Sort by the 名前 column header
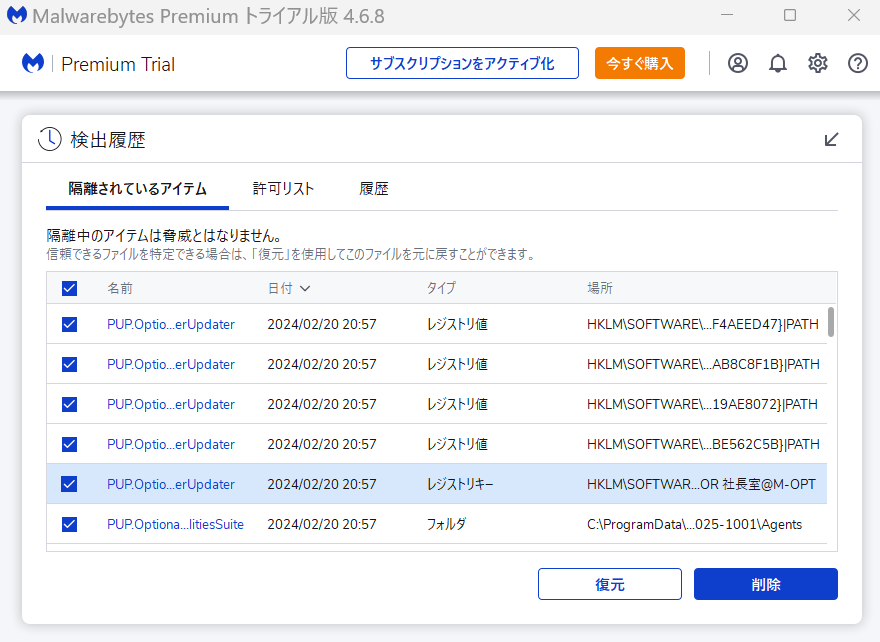Screen dimensions: 880x642 [x=120, y=288]
